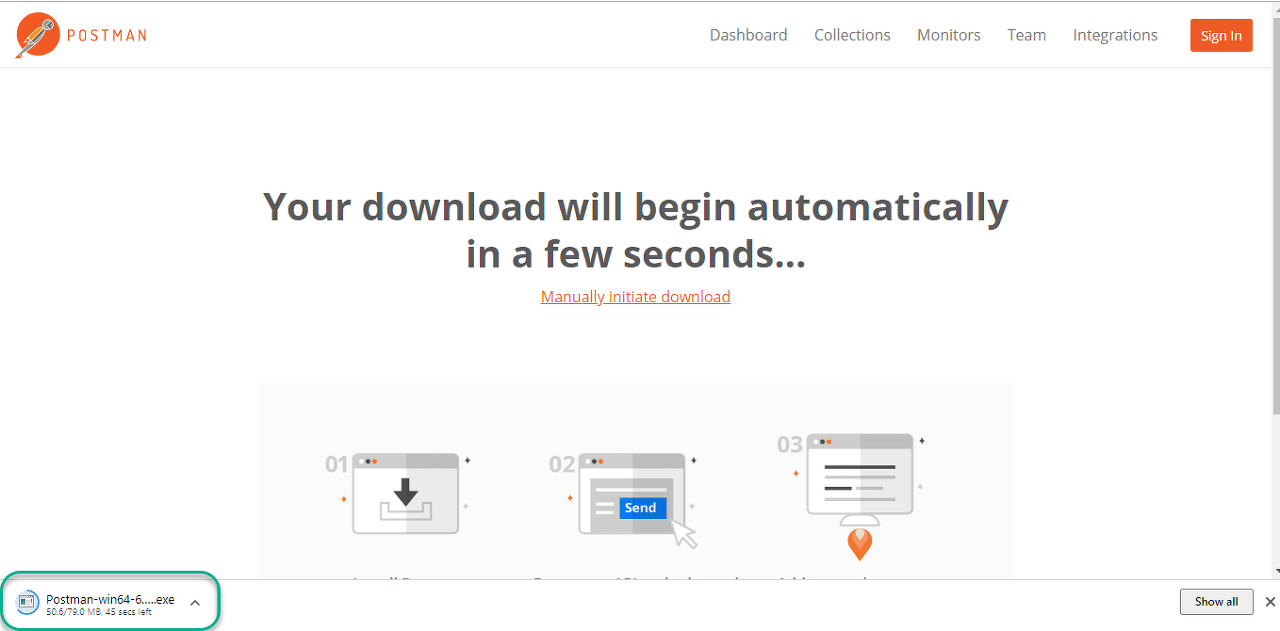Close the downloads bar
The width and height of the screenshot is (1280, 631).
pyautogui.click(x=1270, y=601)
